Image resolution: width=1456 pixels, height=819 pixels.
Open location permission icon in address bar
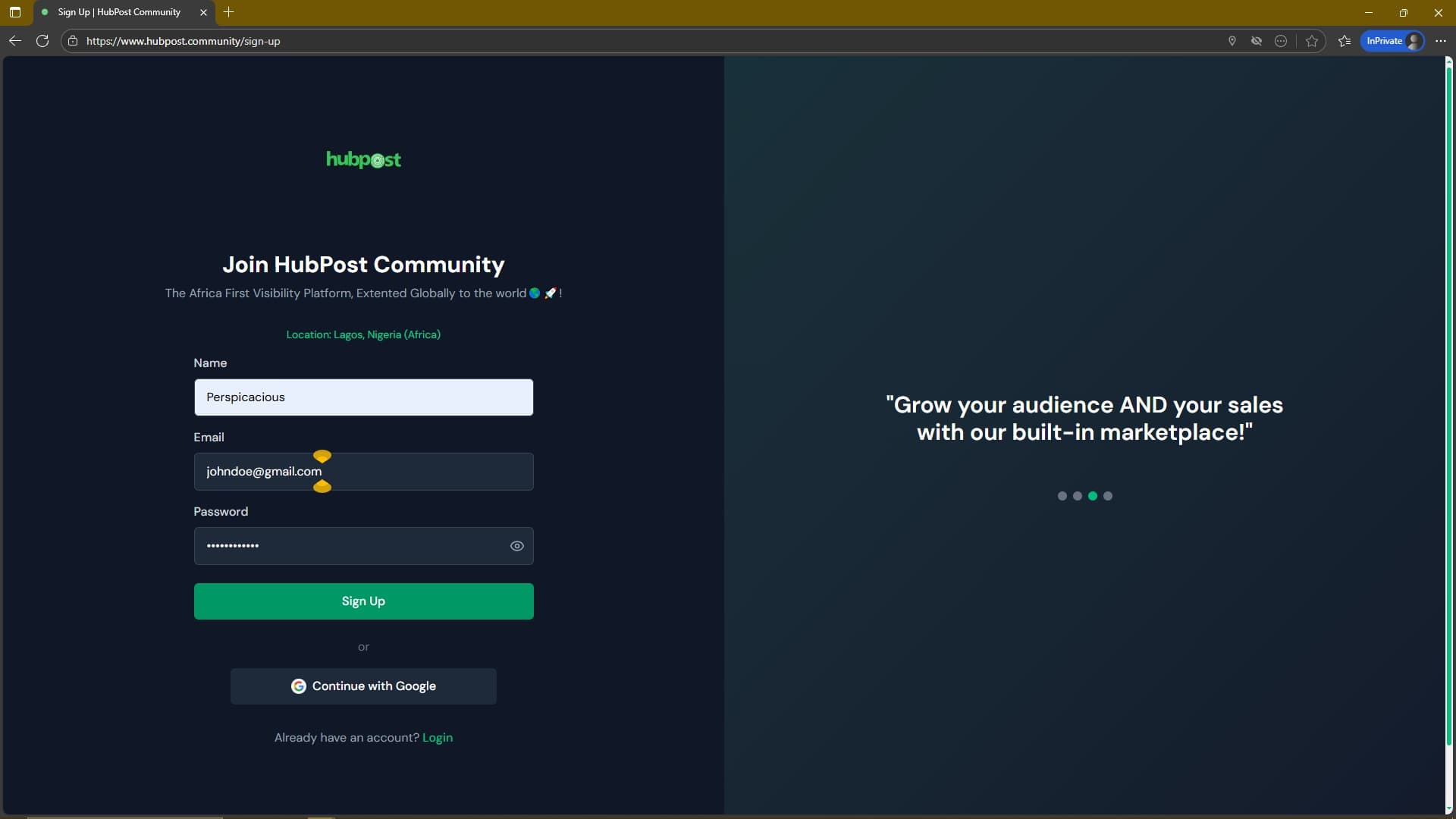tap(1232, 41)
